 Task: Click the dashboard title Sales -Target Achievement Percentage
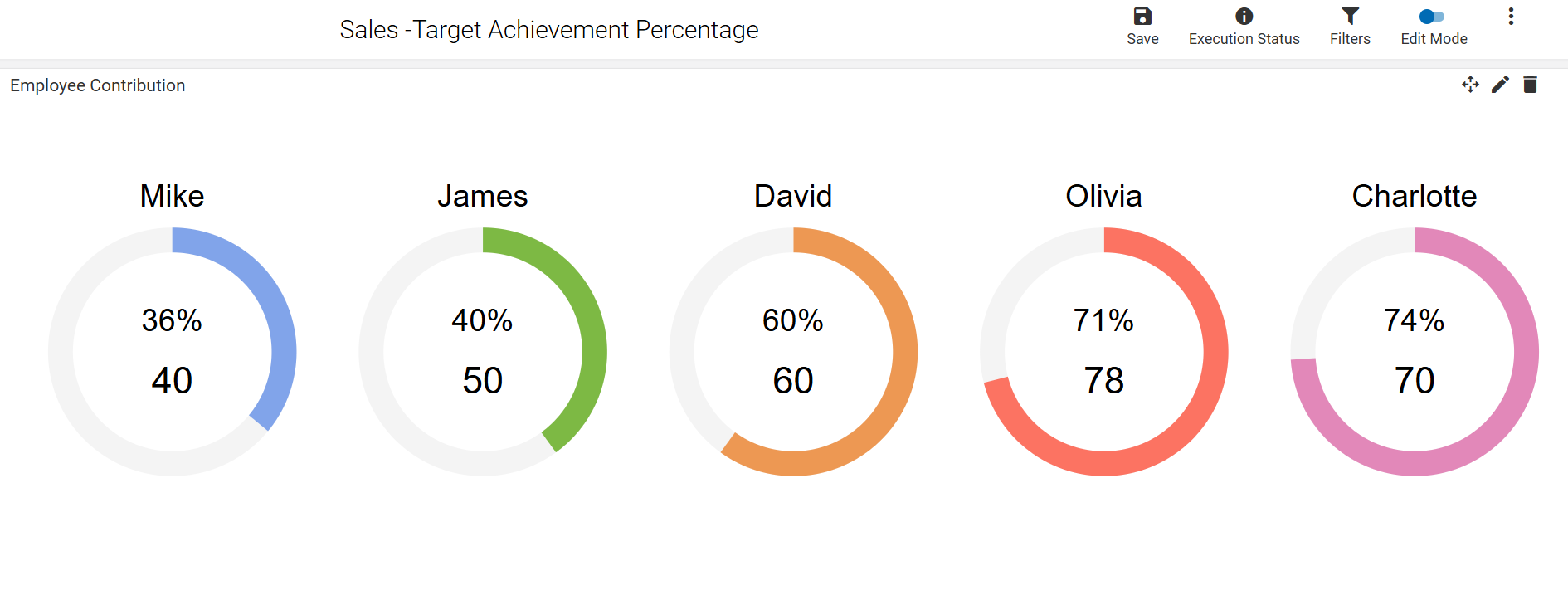pos(549,30)
